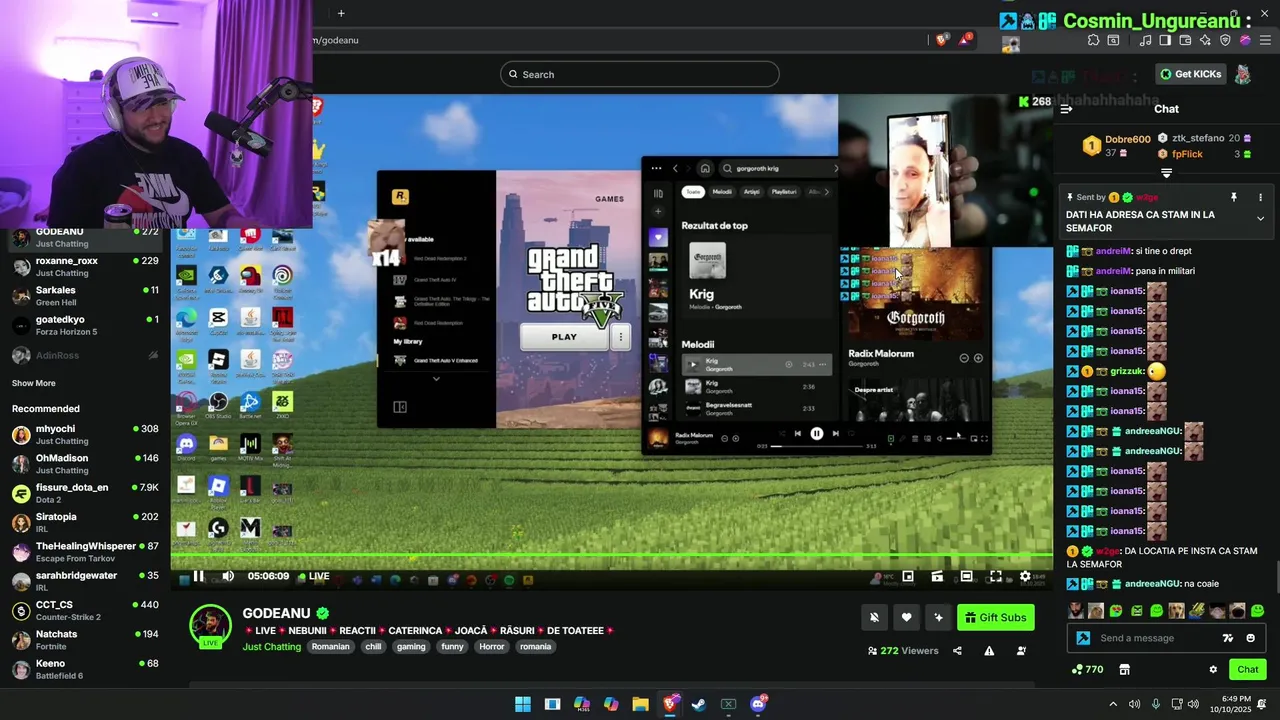
Task: Enter fullscreen mode on stream player
Action: pos(996,576)
